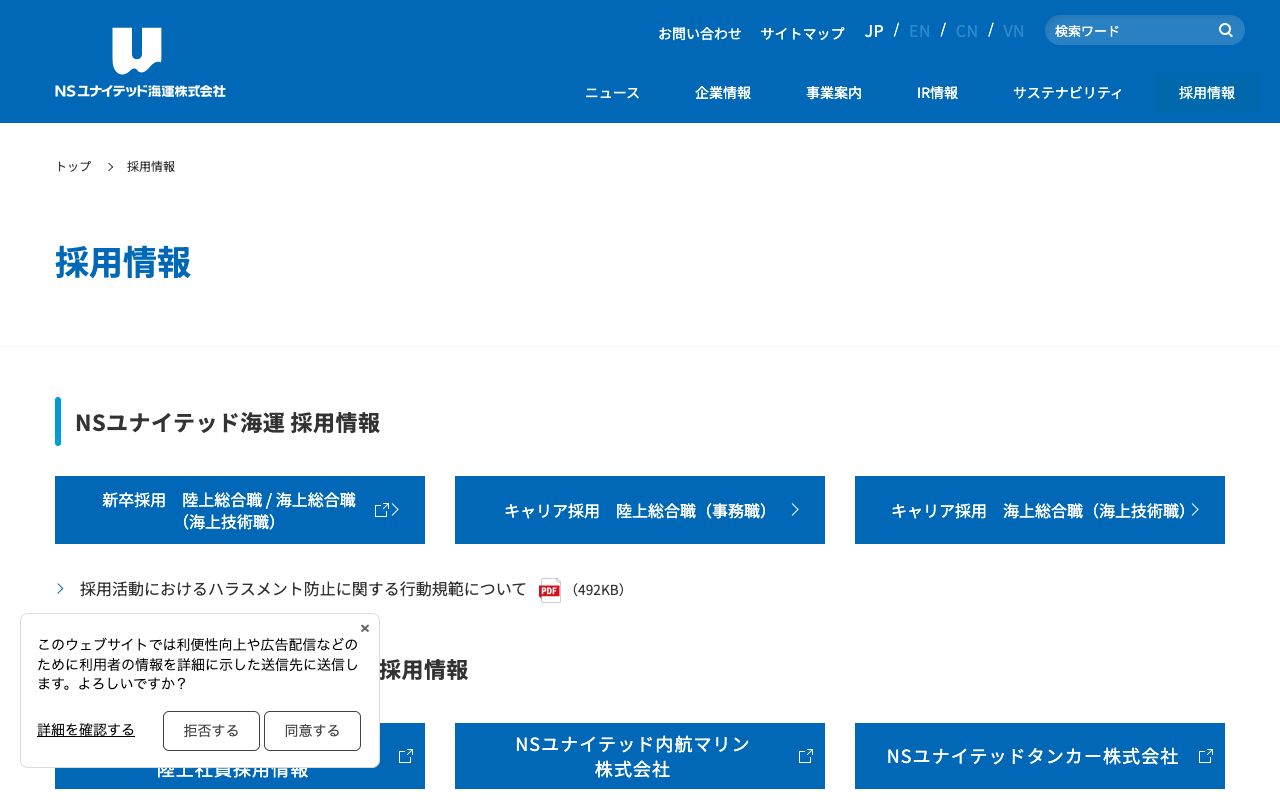Click 拒否する to reject cookies
Image resolution: width=1280 pixels, height=800 pixels.
click(x=211, y=731)
